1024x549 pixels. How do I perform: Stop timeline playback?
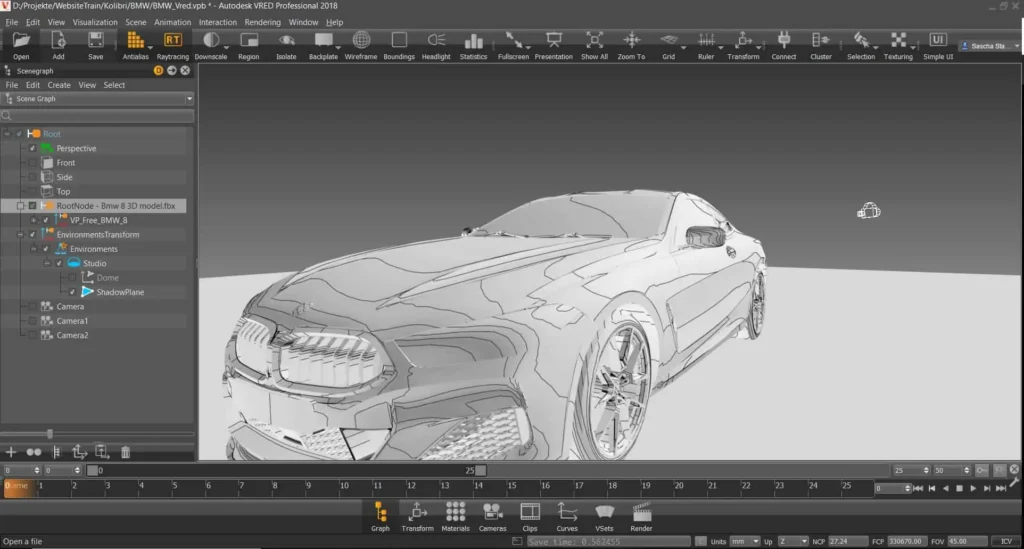click(959, 488)
